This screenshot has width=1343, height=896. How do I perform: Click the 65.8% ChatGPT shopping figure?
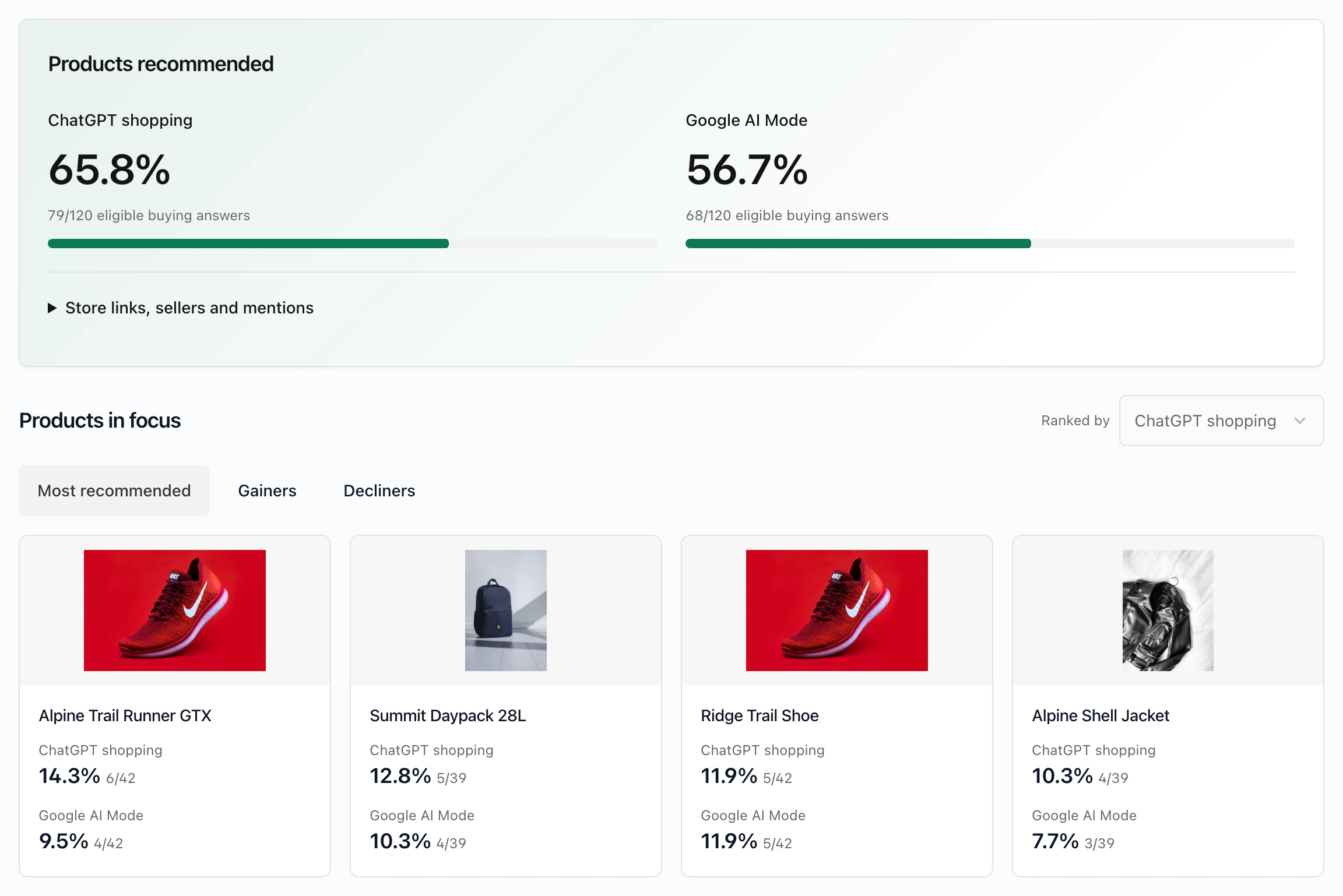click(x=110, y=170)
